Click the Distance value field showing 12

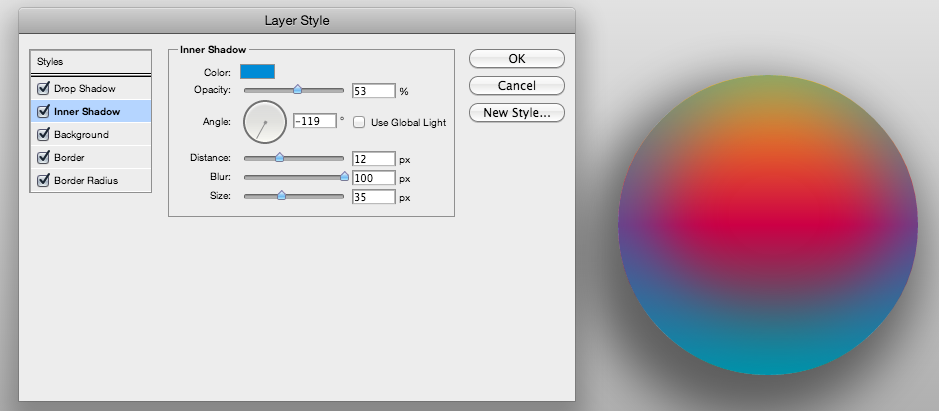(374, 159)
